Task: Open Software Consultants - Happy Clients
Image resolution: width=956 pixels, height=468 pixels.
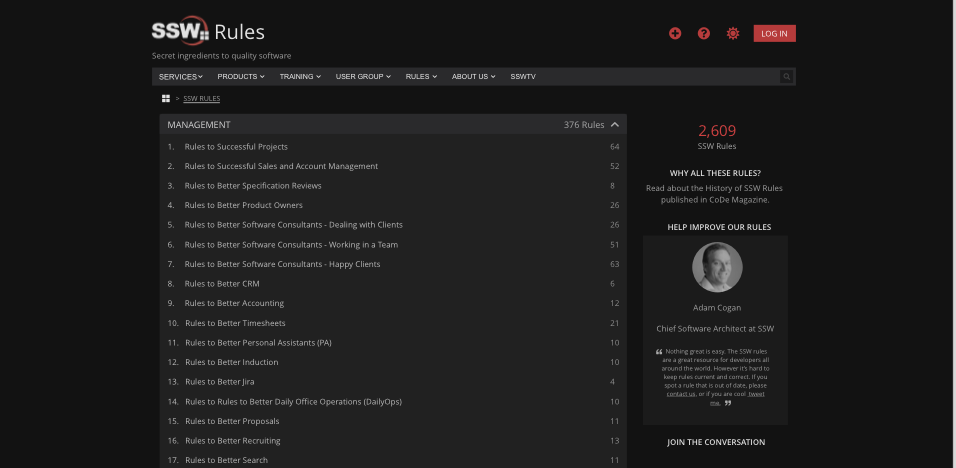Action: tap(282, 264)
